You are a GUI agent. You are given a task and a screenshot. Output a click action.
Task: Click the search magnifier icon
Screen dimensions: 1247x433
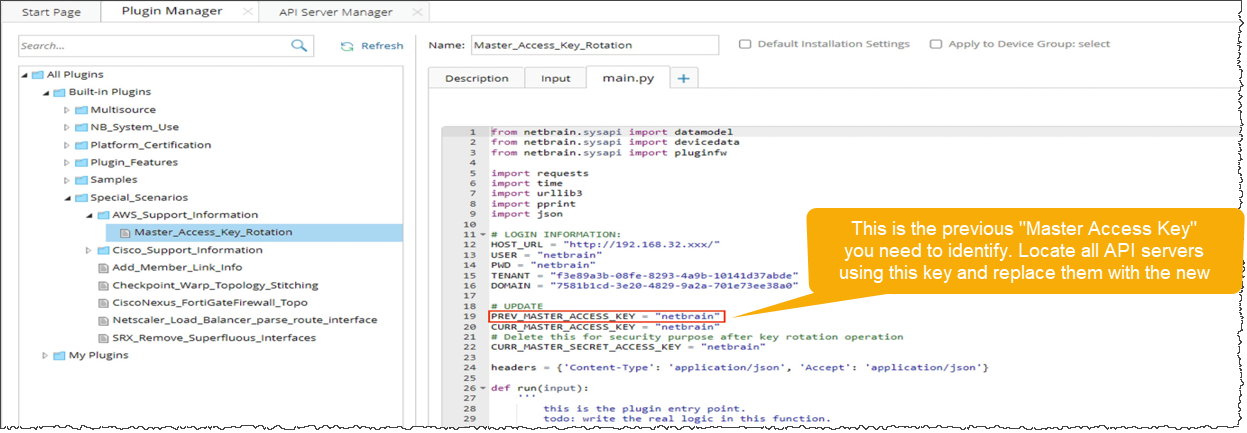coord(299,46)
